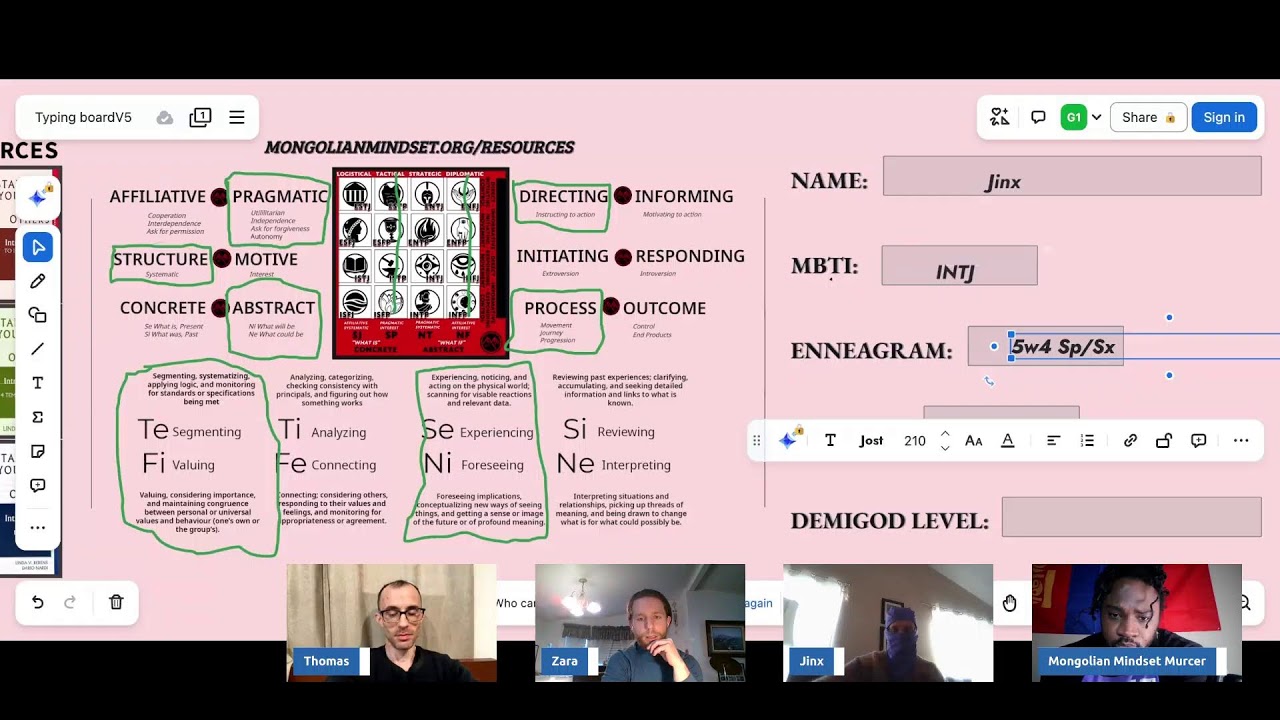Click the Ni Foreseeing text
Image resolution: width=1280 pixels, height=720 pixels.
473,464
